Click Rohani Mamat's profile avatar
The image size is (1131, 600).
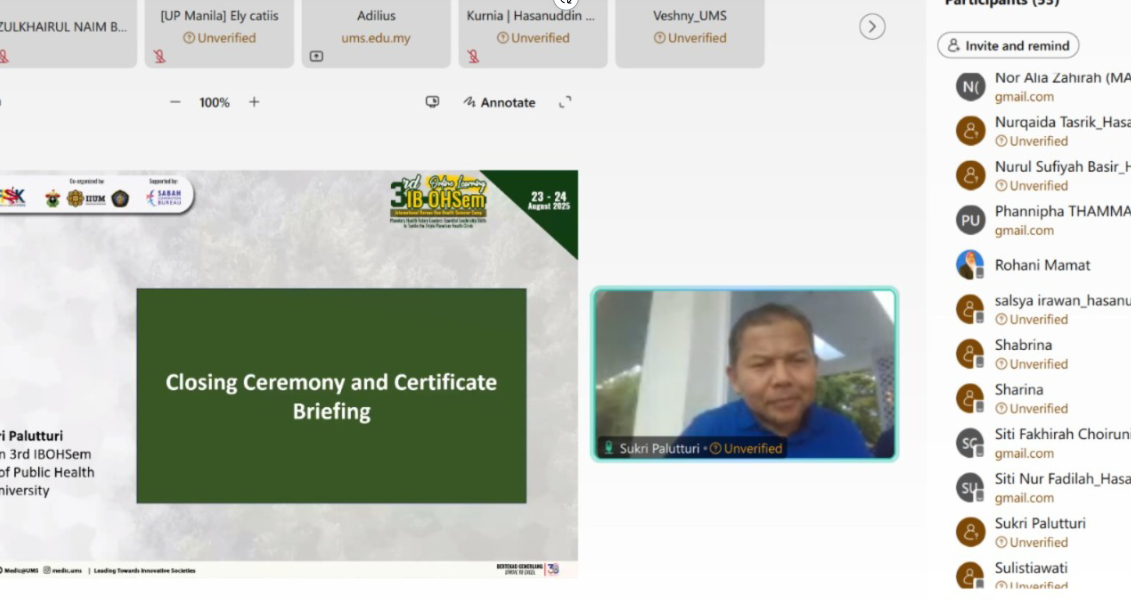(970, 265)
